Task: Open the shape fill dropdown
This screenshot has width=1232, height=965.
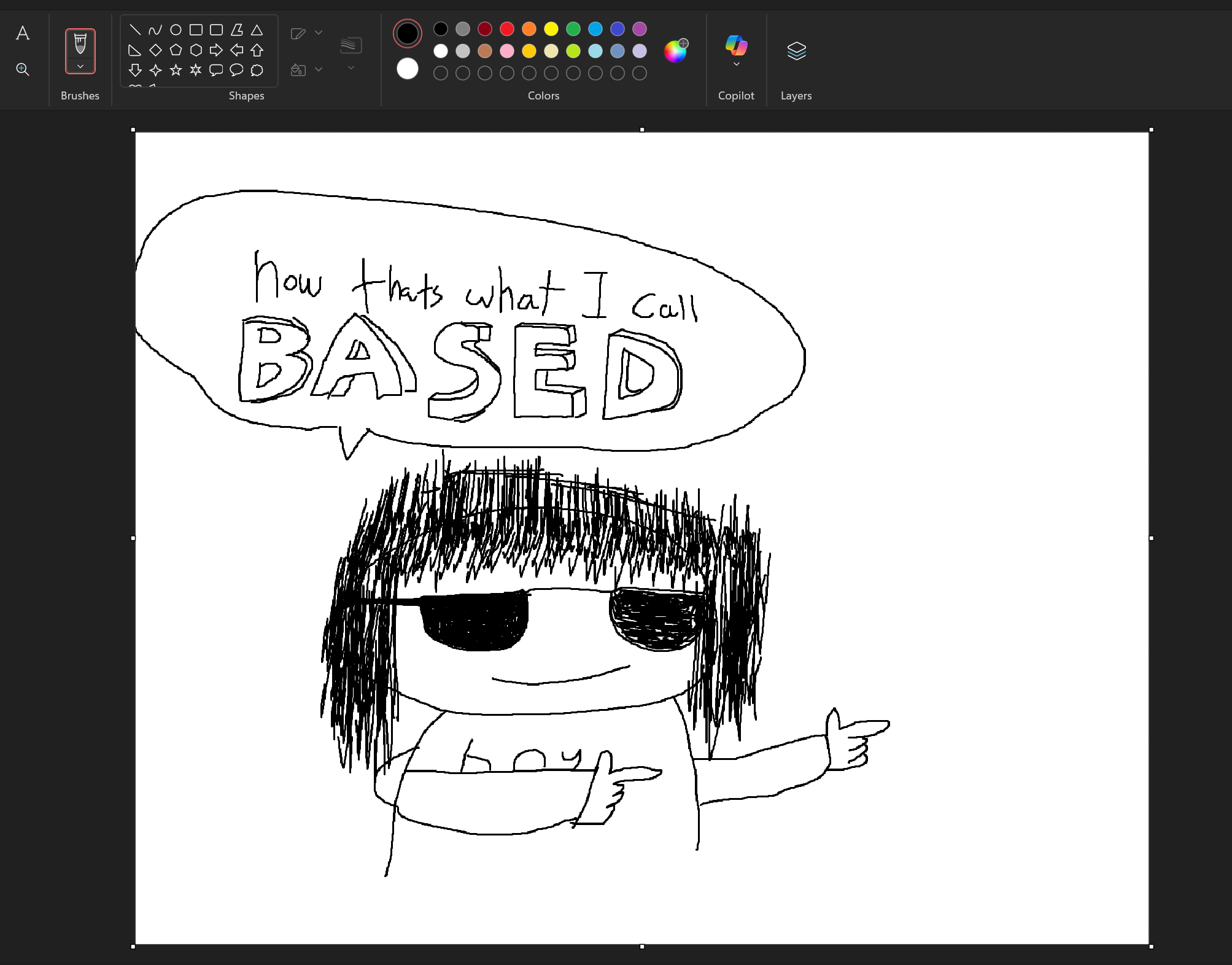Action: pos(319,70)
